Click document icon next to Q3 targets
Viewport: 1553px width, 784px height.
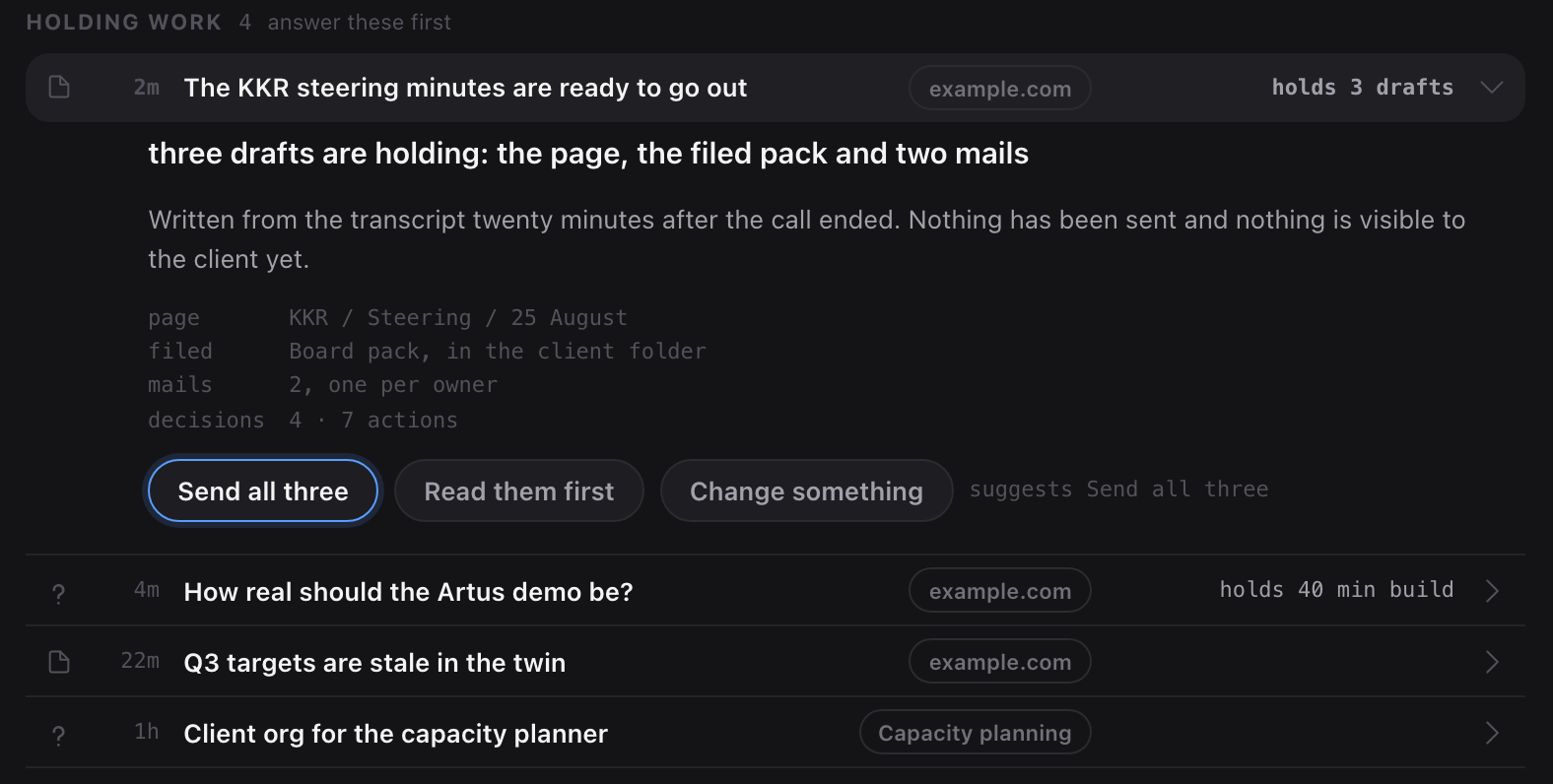coord(59,662)
